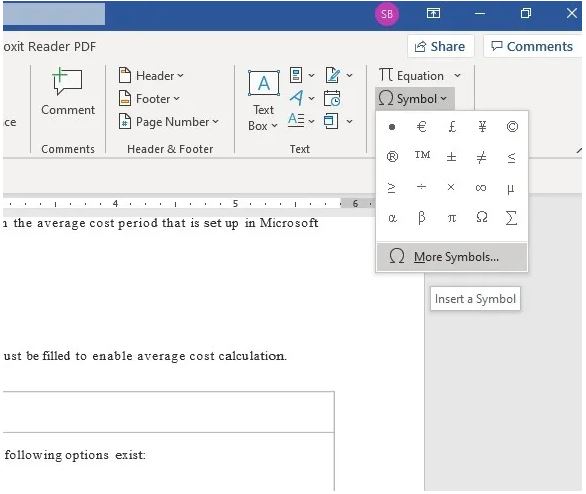The image size is (586, 494).
Task: Insert the copyright symbol
Action: coord(512,127)
